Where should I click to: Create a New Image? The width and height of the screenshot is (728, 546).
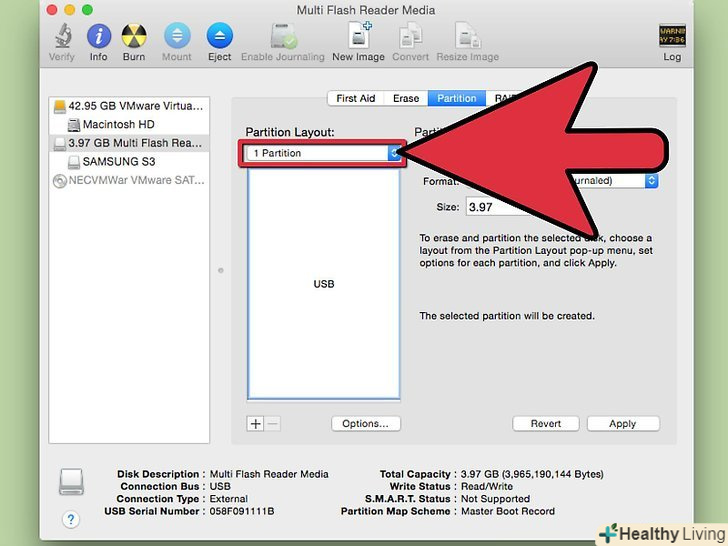click(359, 35)
